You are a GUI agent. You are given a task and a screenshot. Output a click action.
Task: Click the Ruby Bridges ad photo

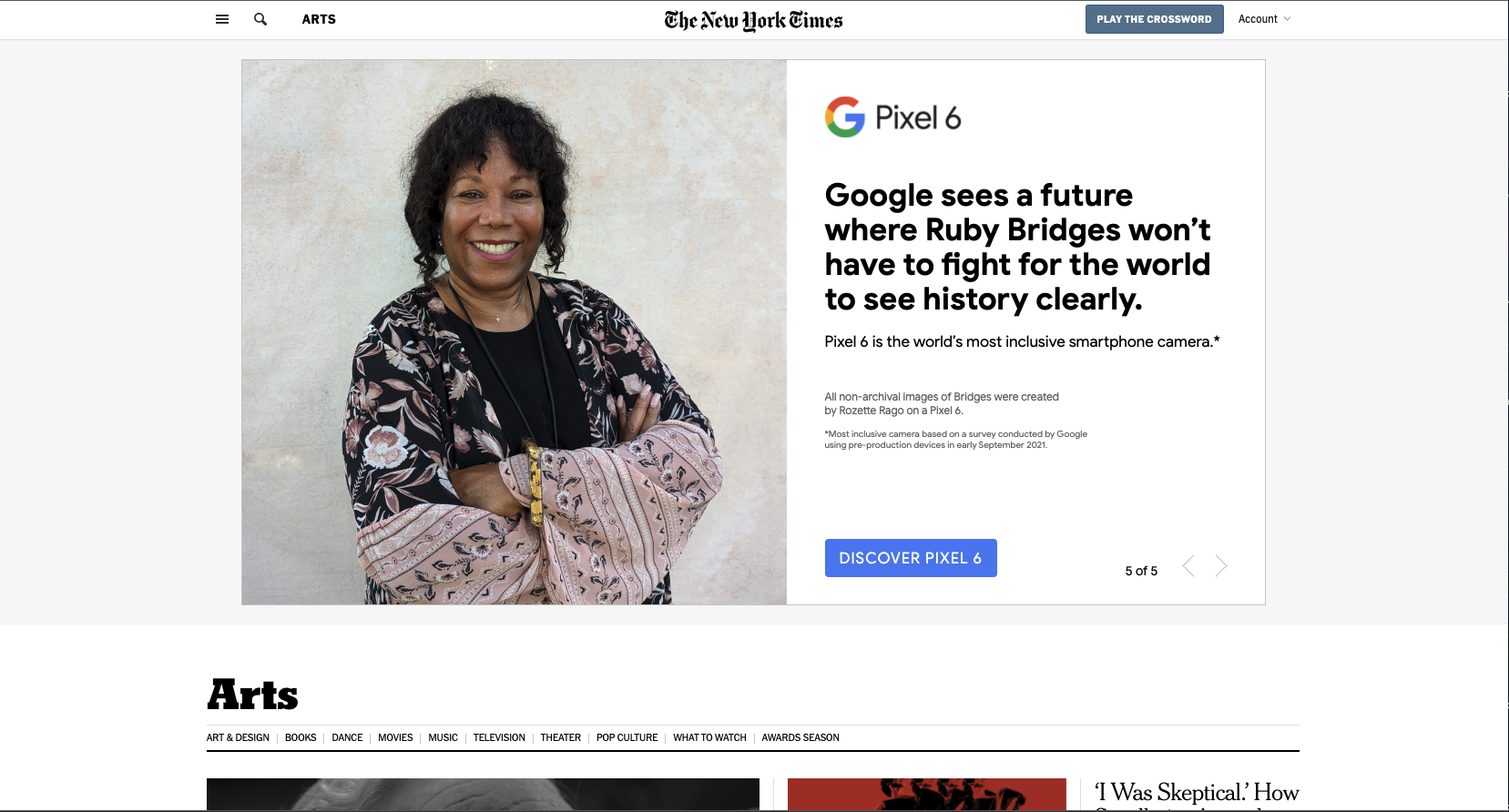click(x=515, y=332)
